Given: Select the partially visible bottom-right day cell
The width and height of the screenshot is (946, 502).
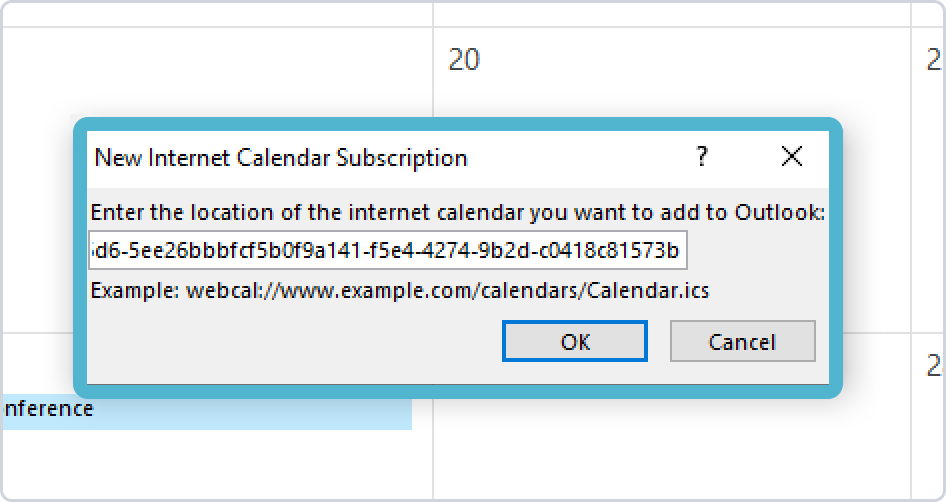Looking at the screenshot, I should click(x=929, y=440).
